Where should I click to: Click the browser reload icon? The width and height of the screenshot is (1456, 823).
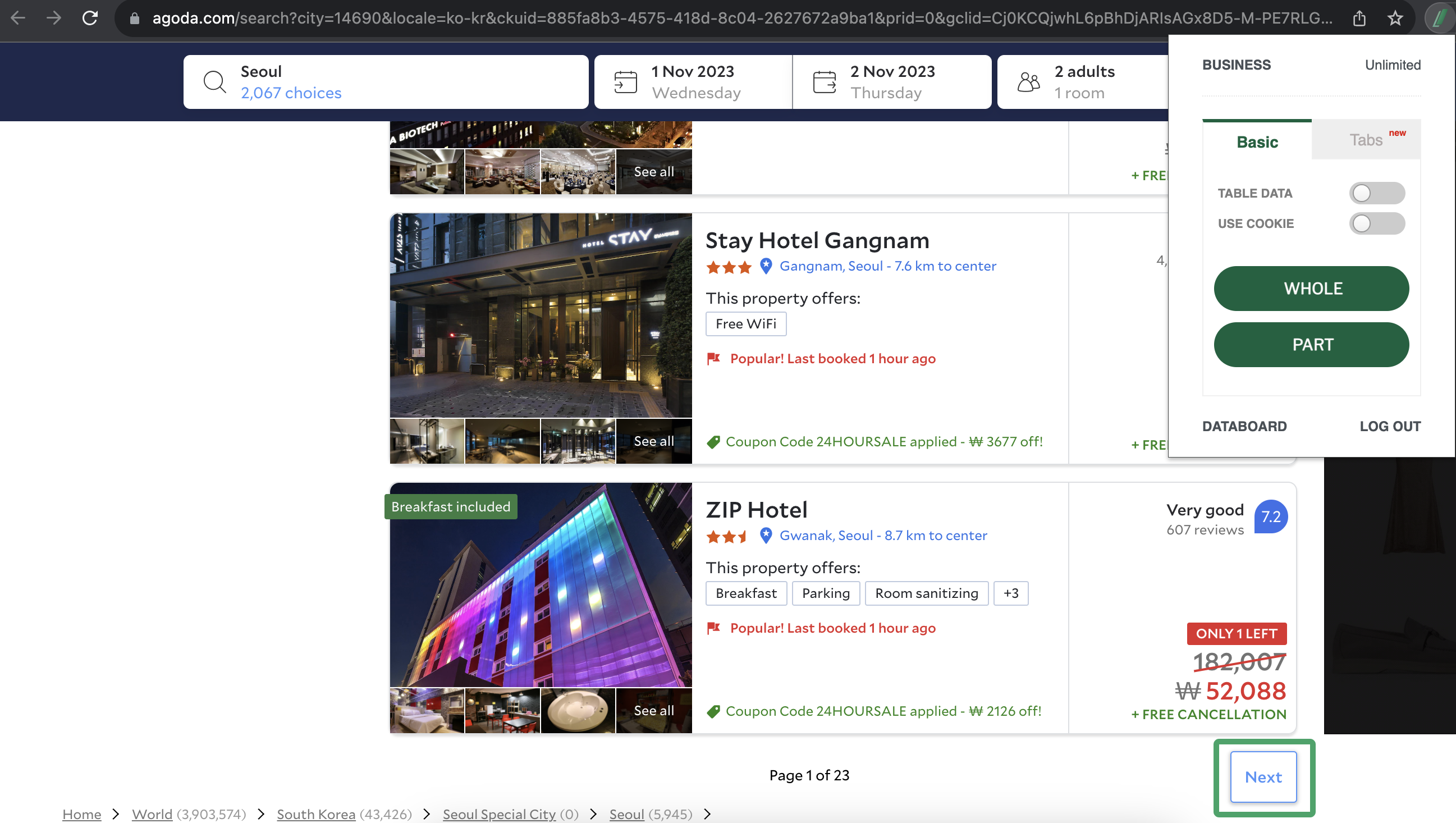90,18
